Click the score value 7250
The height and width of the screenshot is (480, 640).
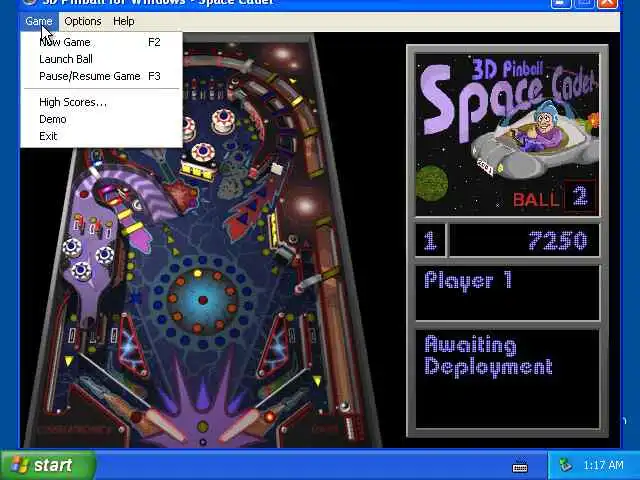558,240
